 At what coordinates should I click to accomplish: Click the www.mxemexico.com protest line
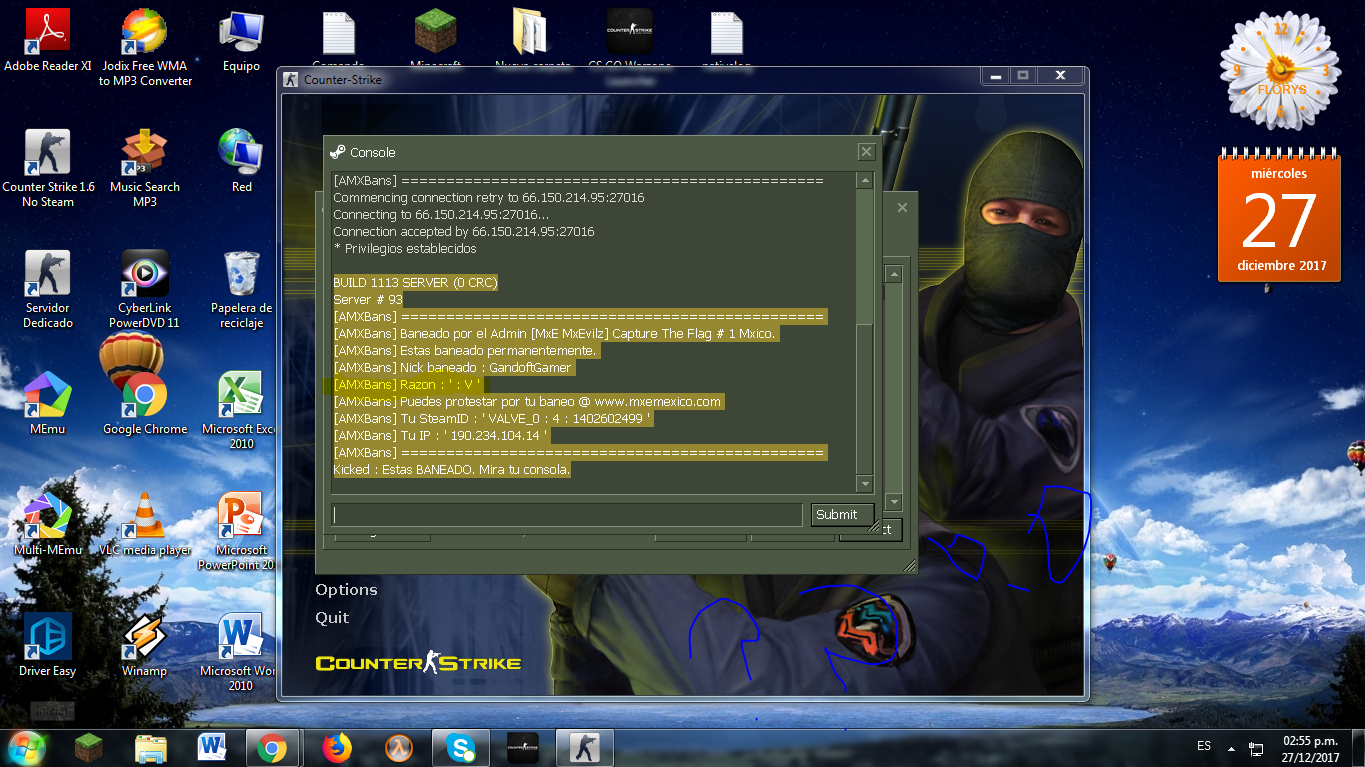point(527,402)
